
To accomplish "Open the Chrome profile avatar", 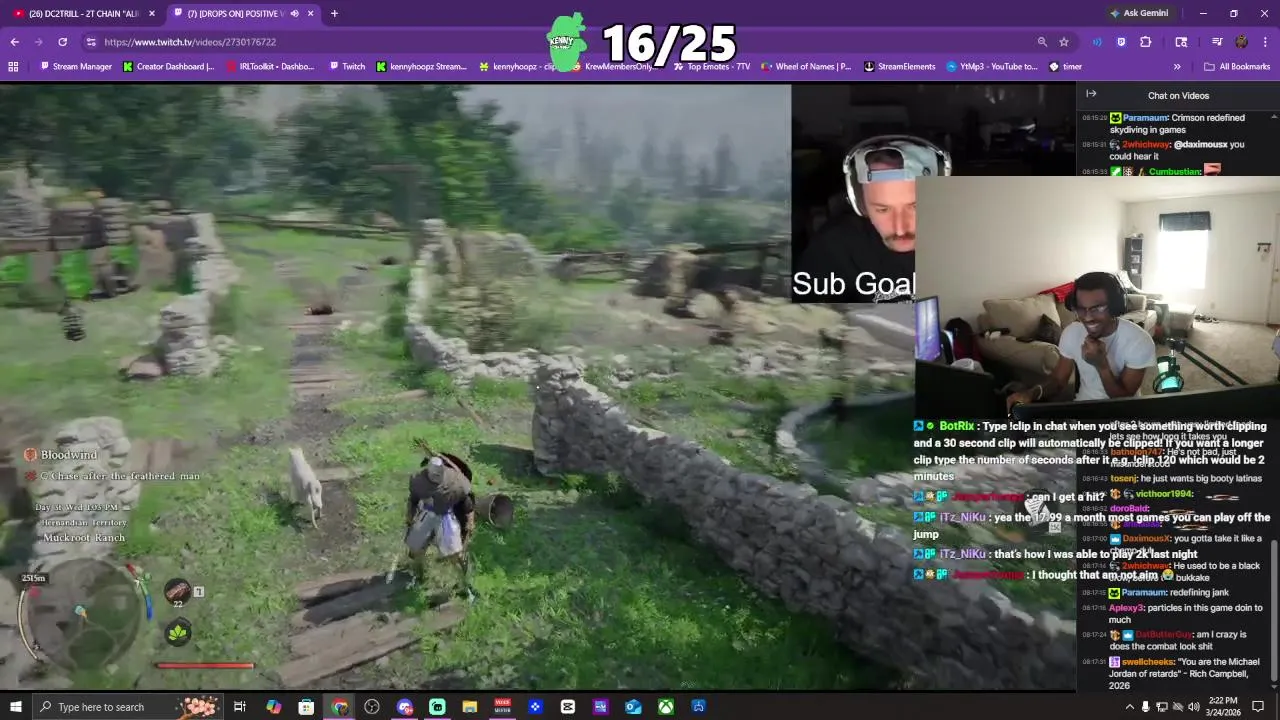I will (x=1241, y=42).
